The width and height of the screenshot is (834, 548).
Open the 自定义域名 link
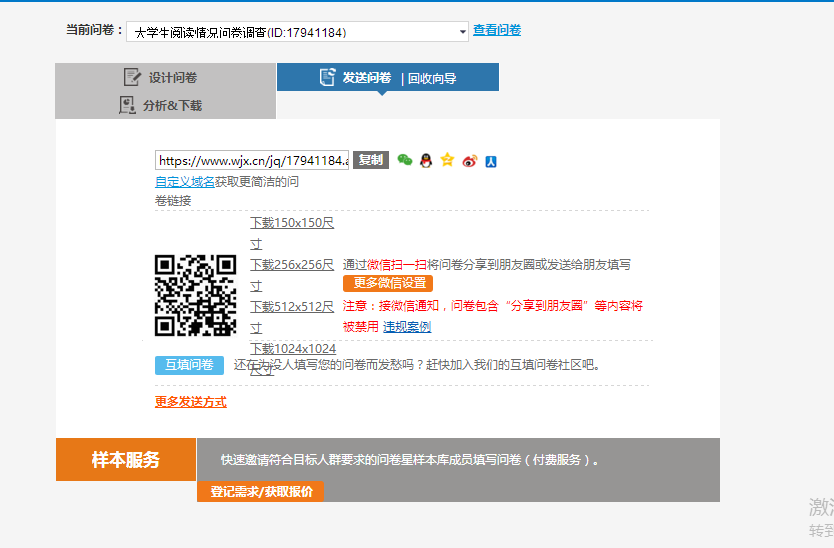coord(185,182)
